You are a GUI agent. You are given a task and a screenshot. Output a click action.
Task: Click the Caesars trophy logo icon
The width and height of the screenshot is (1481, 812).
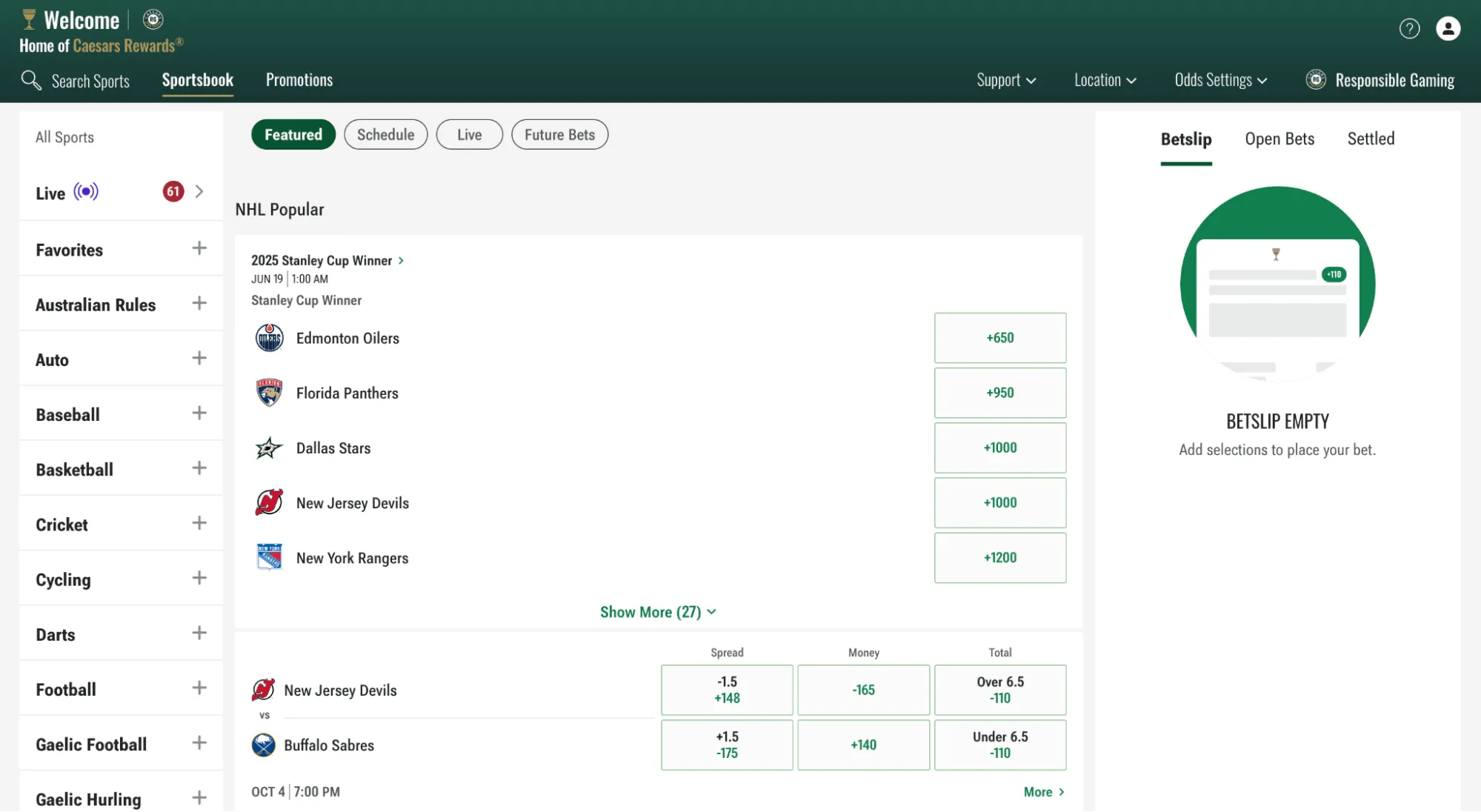pyautogui.click(x=29, y=19)
